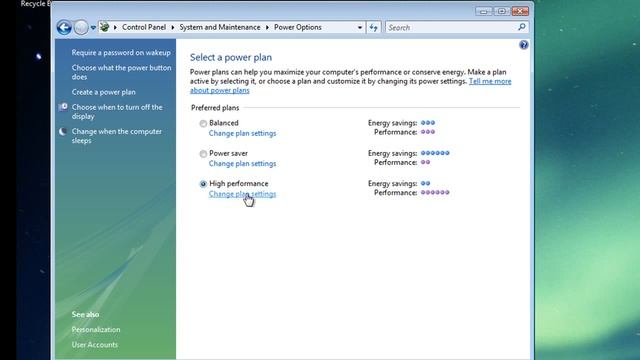Open the address bar history dropdown
The width and height of the screenshot is (640, 360).
click(360, 28)
